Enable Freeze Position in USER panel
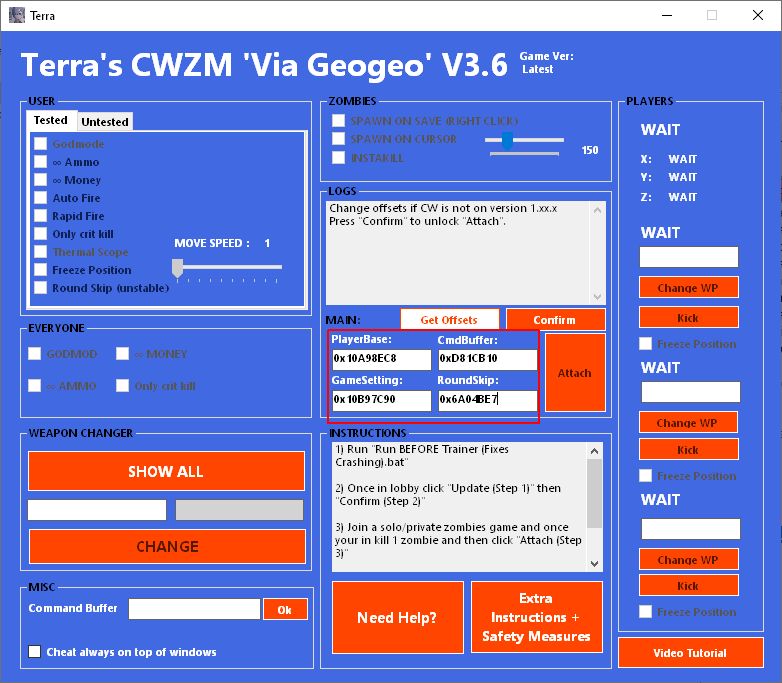This screenshot has width=782, height=683. [40, 269]
